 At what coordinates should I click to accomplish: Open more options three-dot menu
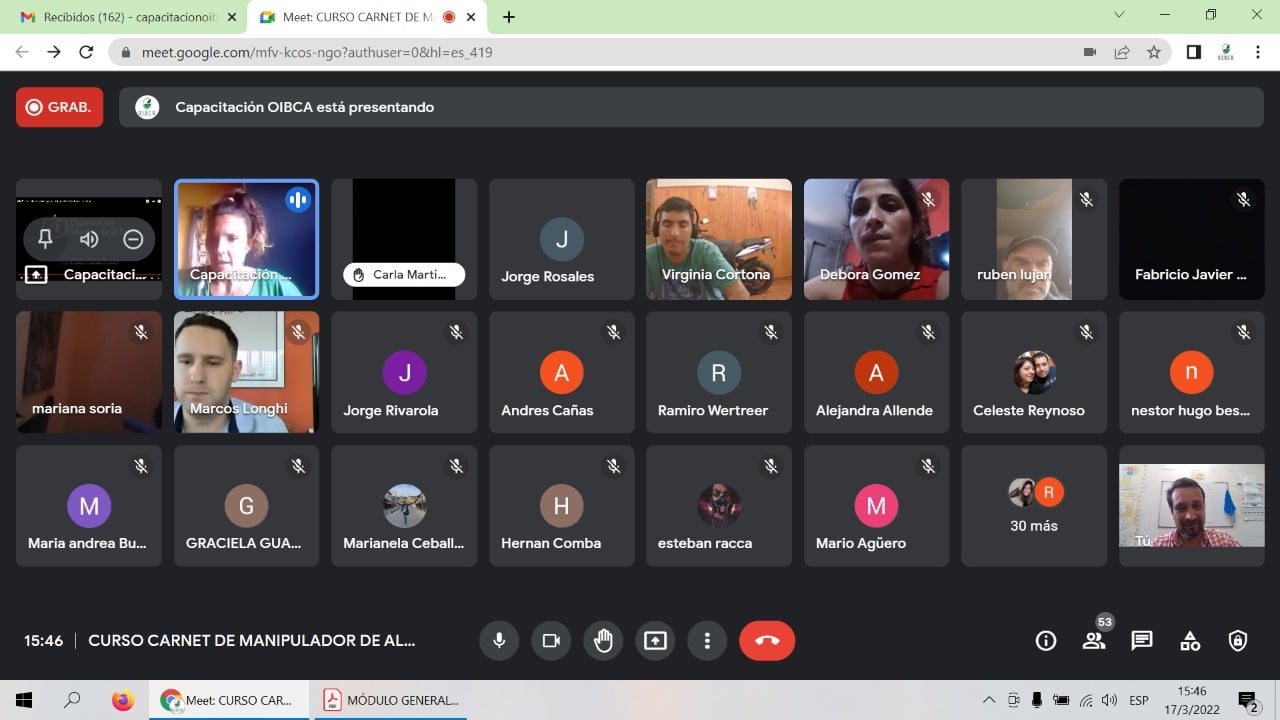[x=707, y=641]
